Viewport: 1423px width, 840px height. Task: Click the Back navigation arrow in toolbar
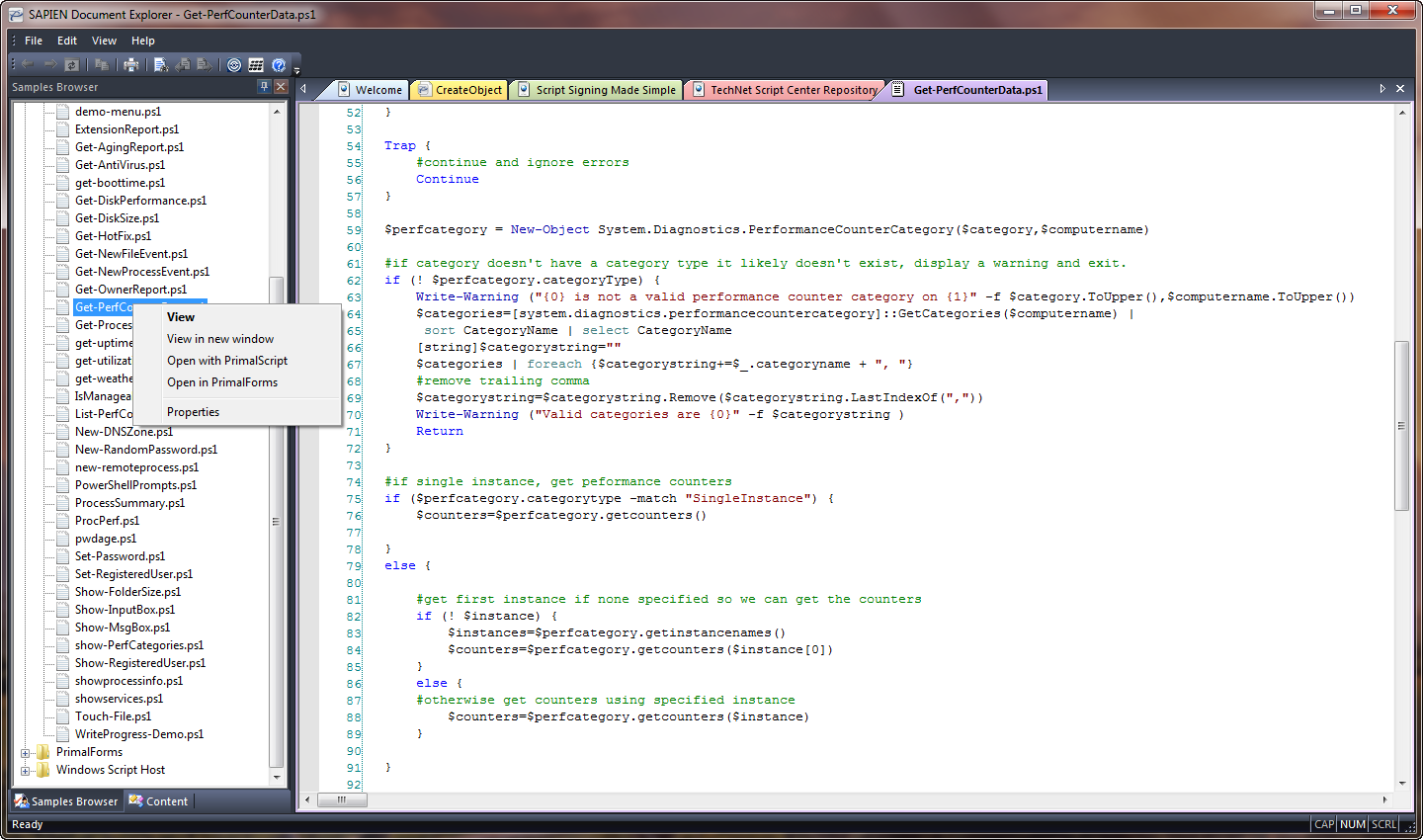28,65
